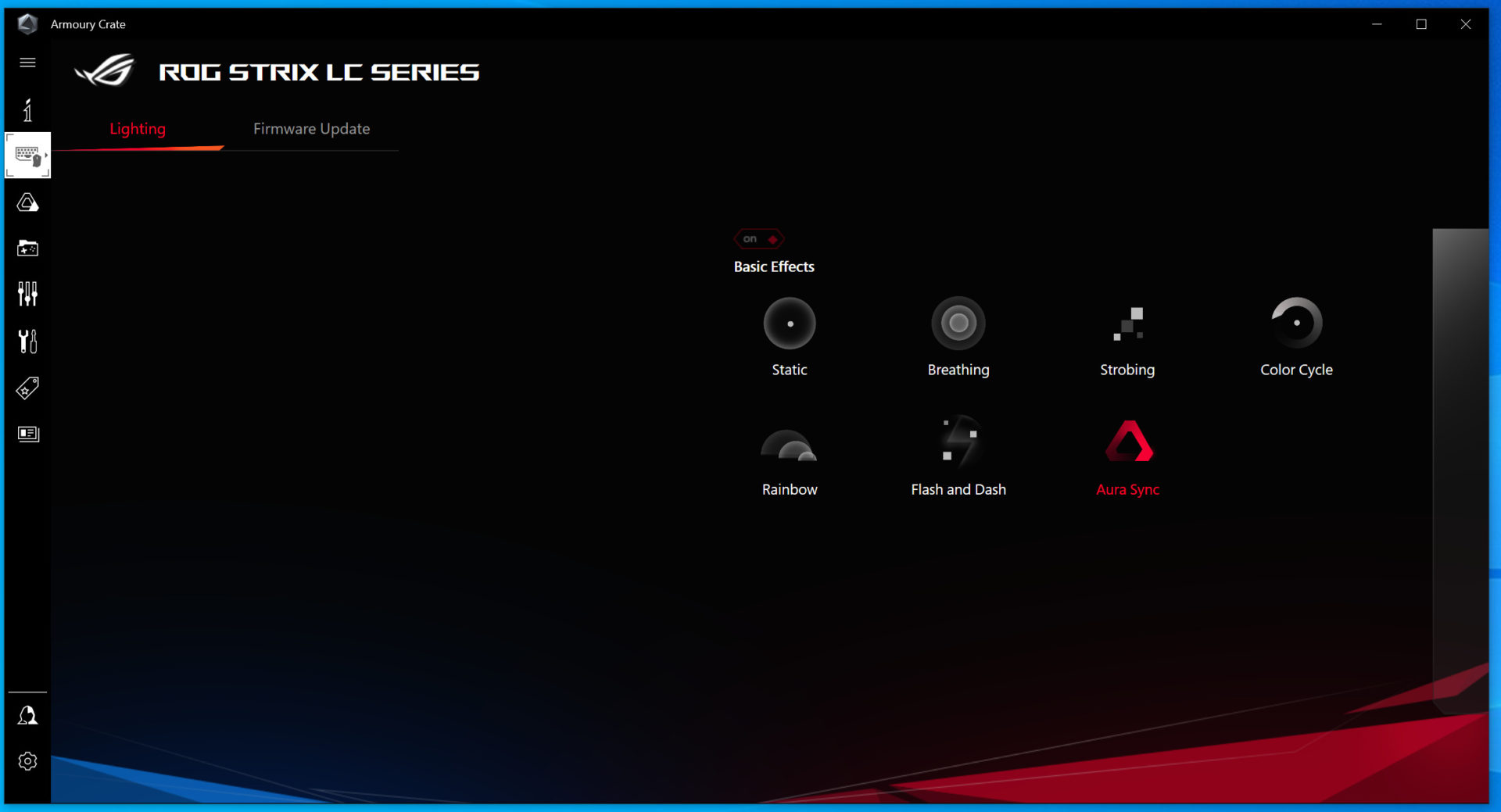Open the Home dashboard sidebar icon

[27, 110]
